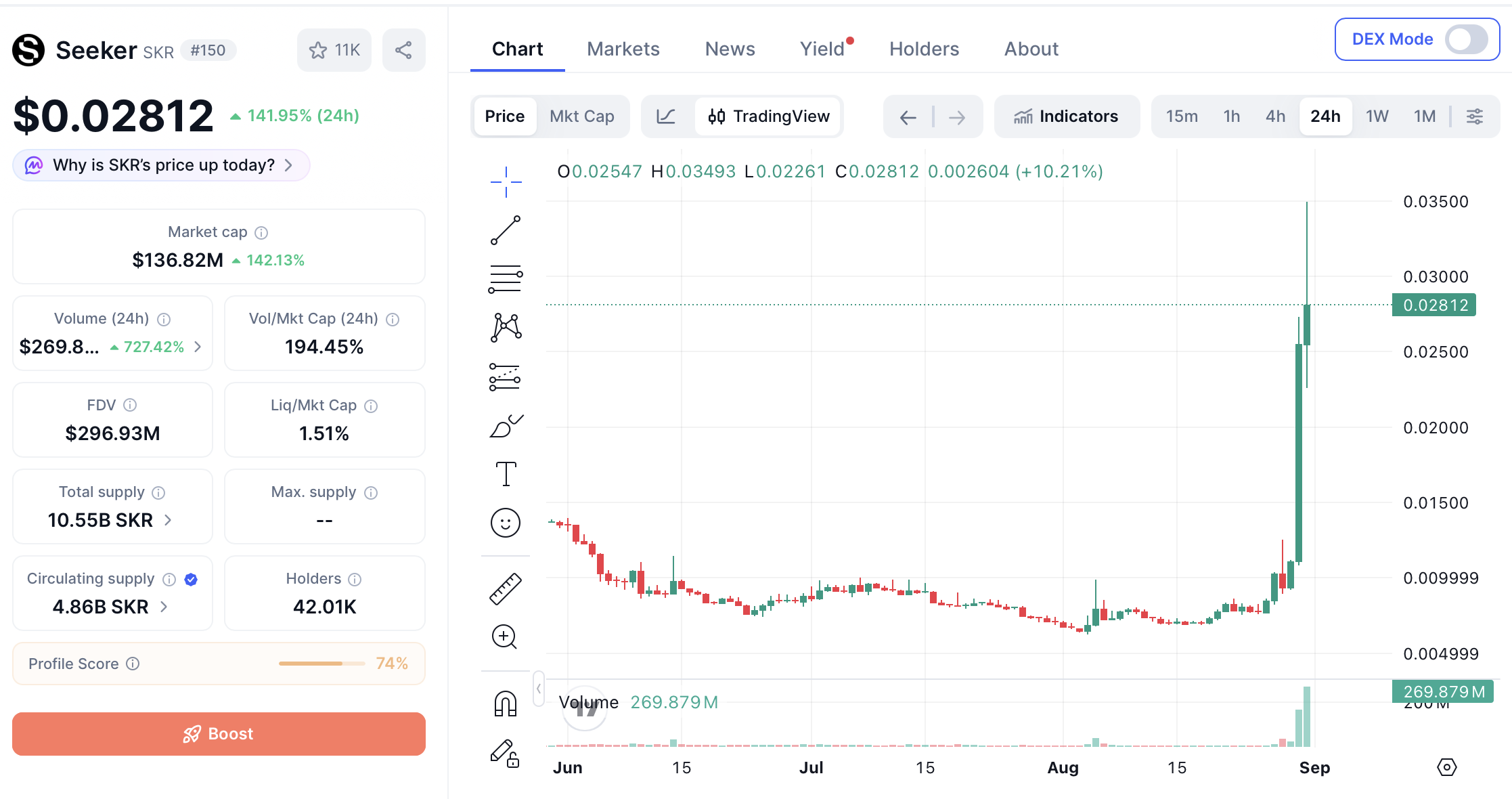
Task: Choose the brush drawing tool
Action: coord(506,426)
